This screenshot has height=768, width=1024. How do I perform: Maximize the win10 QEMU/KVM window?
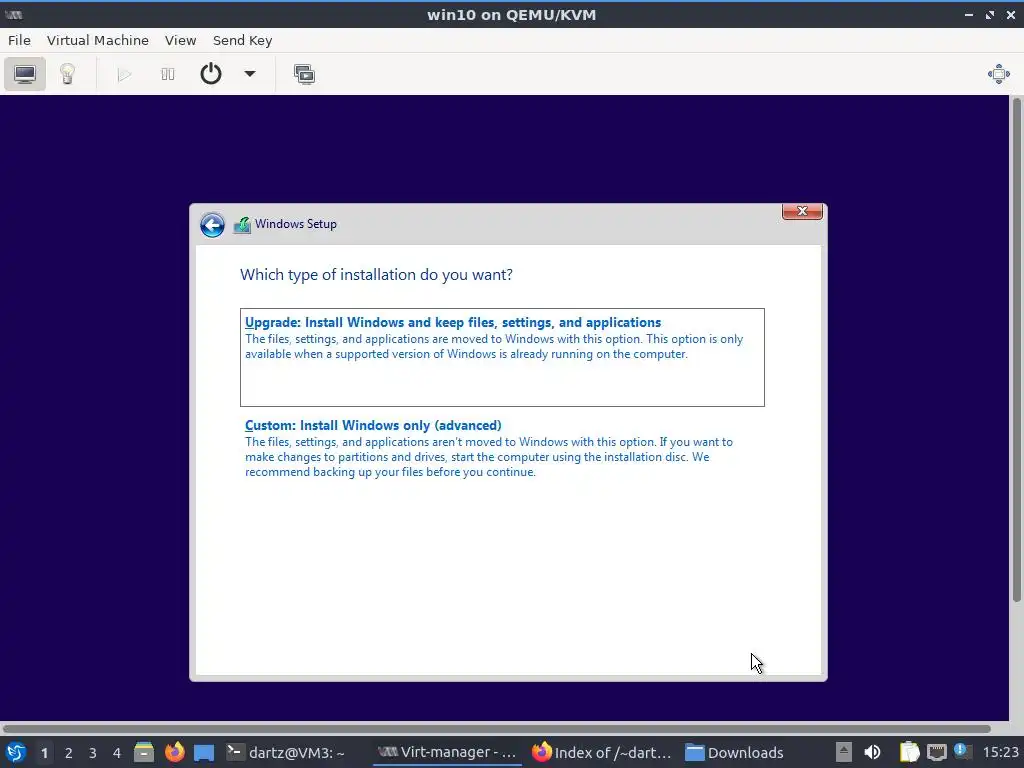tap(990, 14)
